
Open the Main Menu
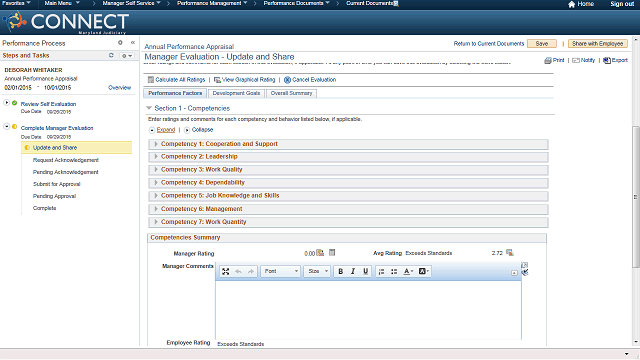tap(62, 3)
